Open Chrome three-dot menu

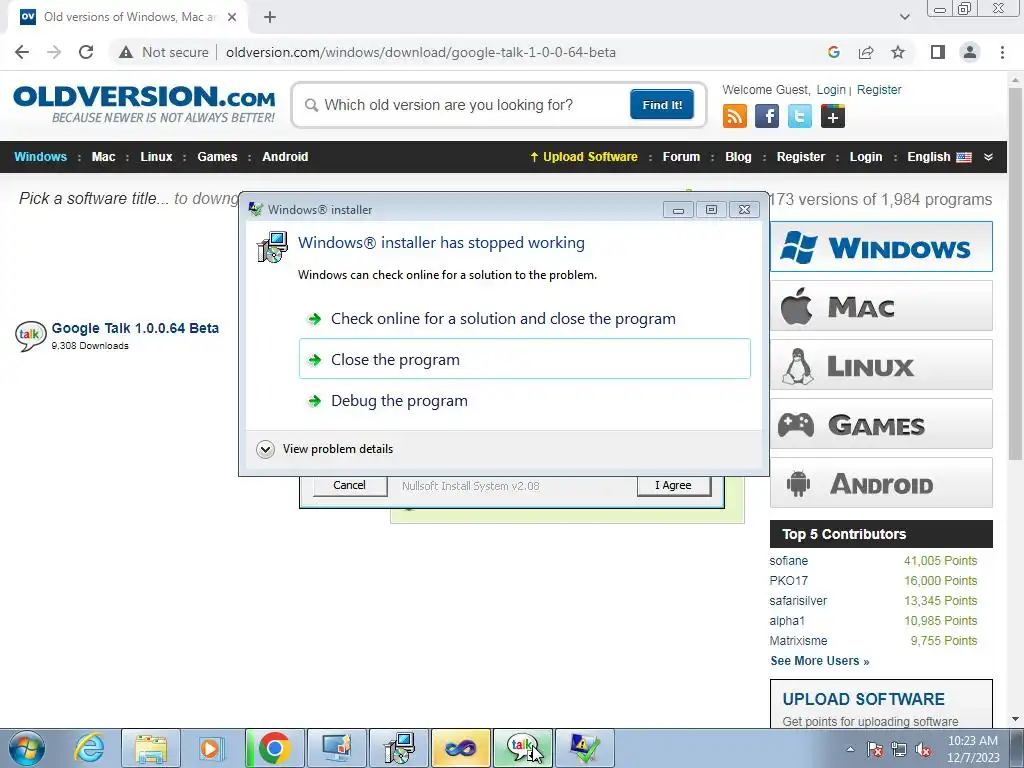tap(1002, 52)
